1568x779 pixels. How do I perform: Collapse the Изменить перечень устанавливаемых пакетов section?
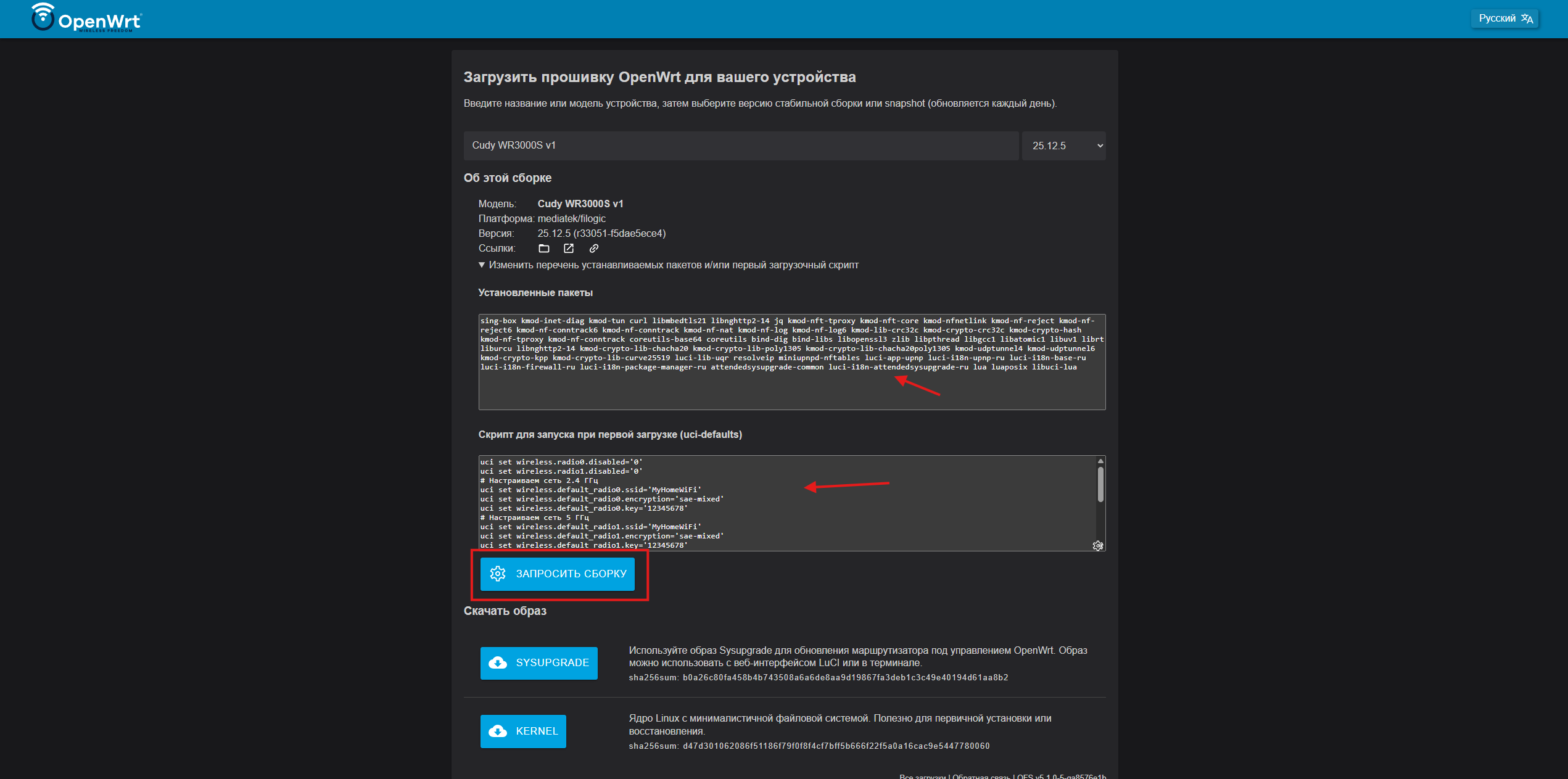668,265
